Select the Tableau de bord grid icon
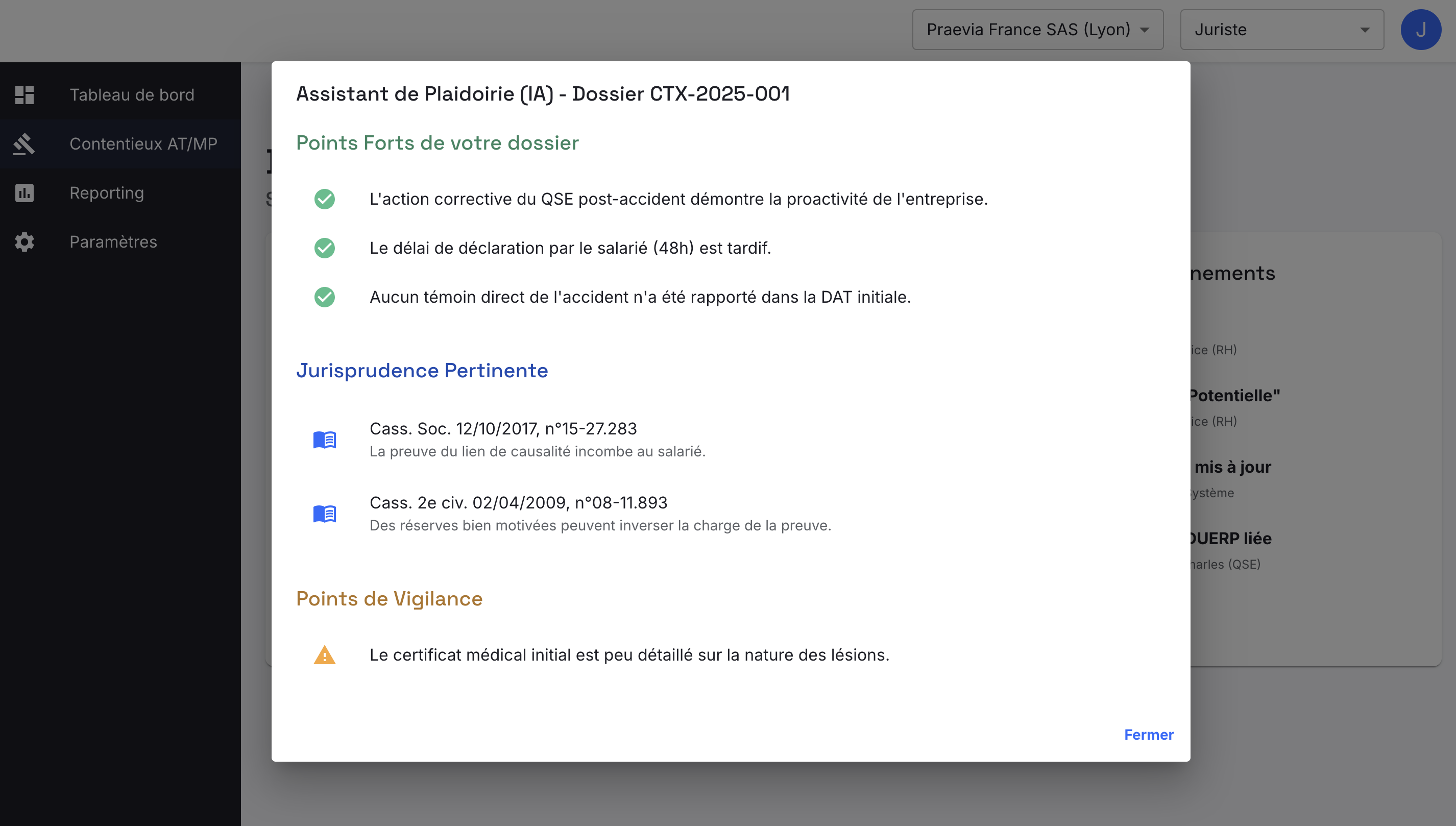 [x=24, y=95]
